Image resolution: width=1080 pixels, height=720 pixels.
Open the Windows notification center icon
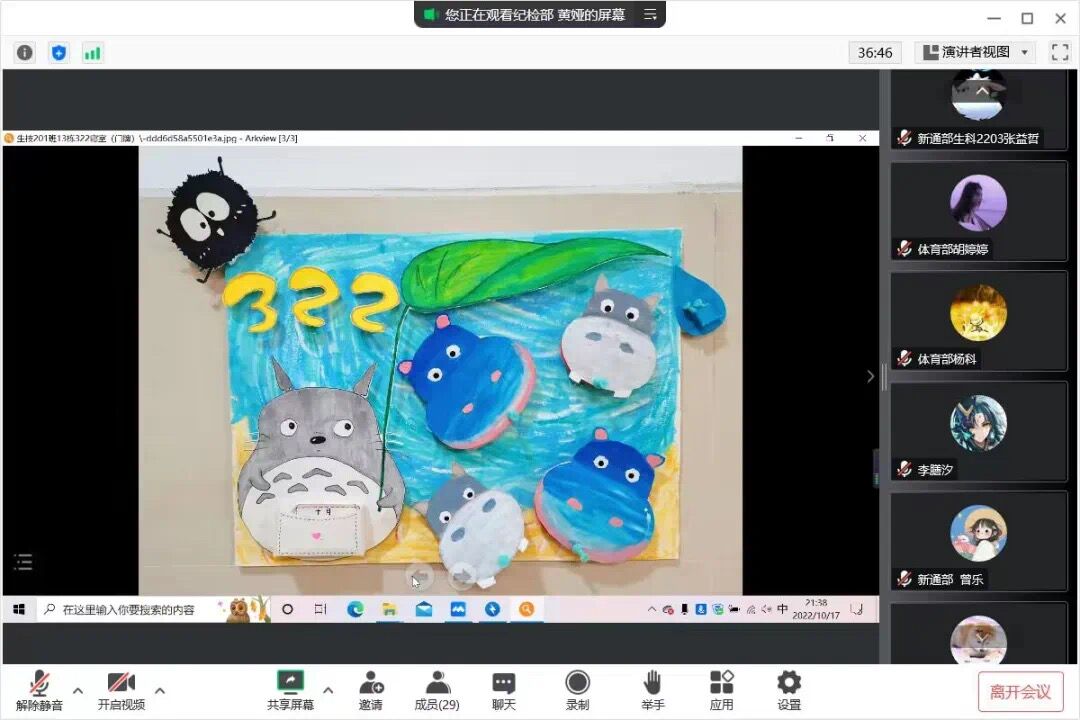pos(857,610)
